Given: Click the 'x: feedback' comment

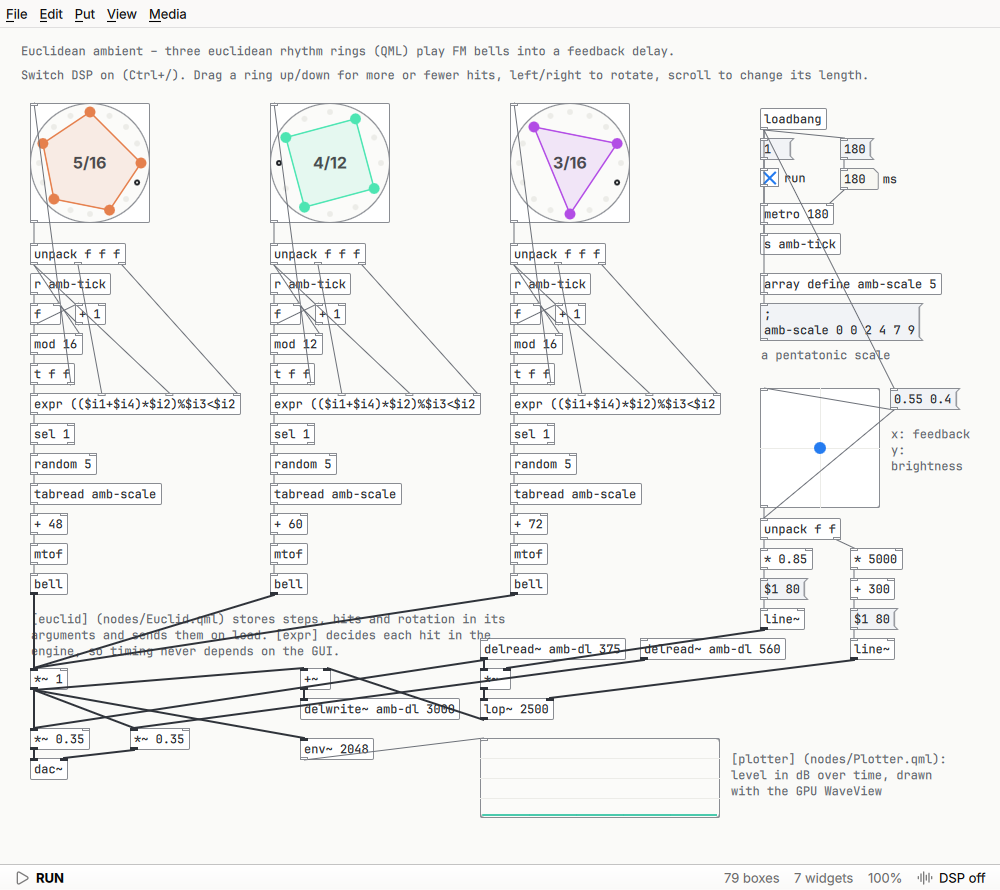Looking at the screenshot, I should pyautogui.click(x=930, y=434).
